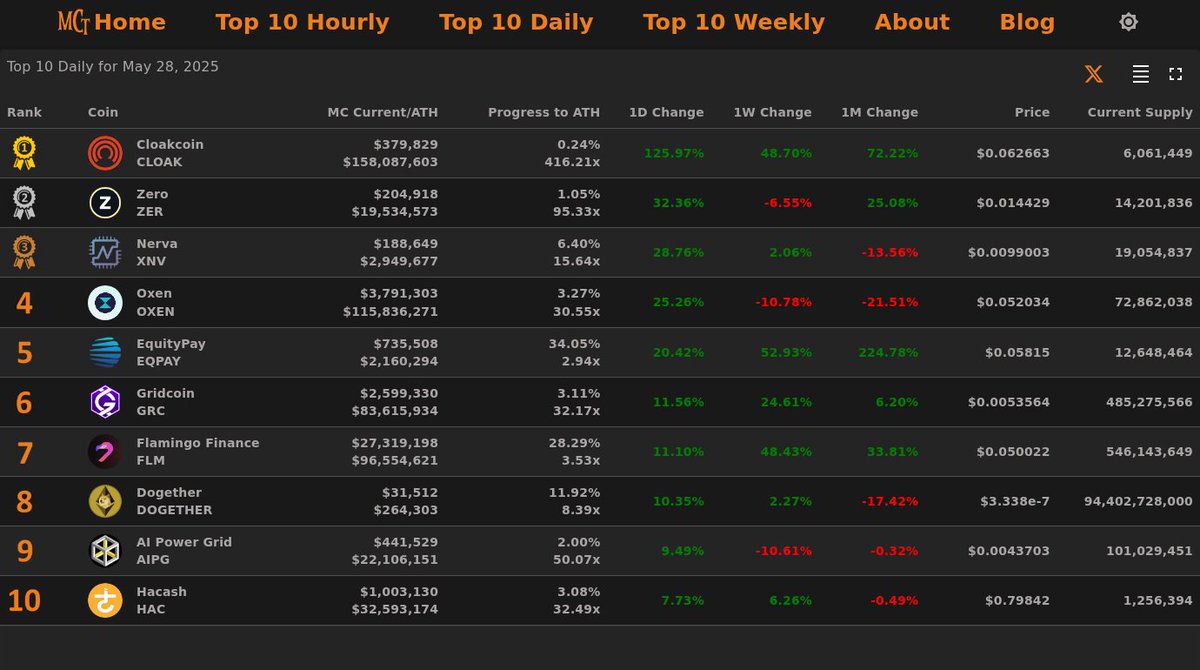Screen dimensions: 1200x670
Task: Sort by Current Supply column header
Action: pos(1140,113)
